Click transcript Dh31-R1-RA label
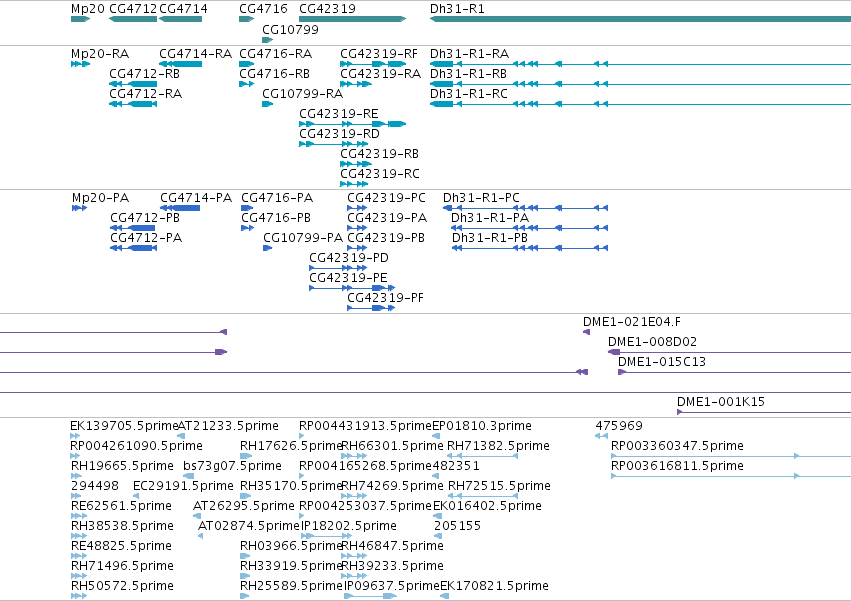This screenshot has height=601, width=851. point(469,54)
